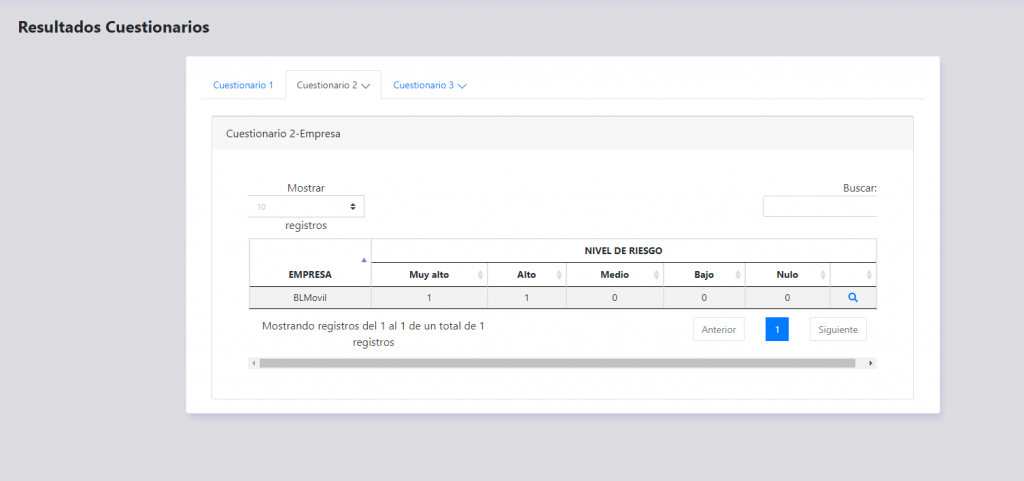
Task: Click the left arrow of the horizontal scrollbar
Action: pos(253,363)
